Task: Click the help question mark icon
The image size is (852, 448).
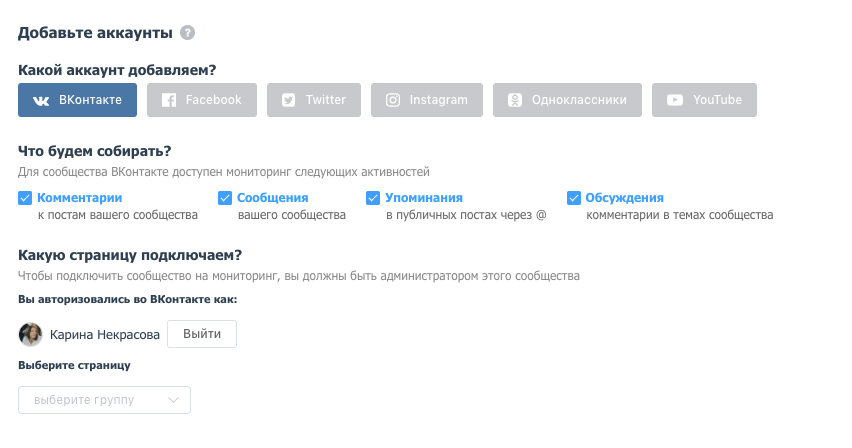Action: (x=187, y=33)
